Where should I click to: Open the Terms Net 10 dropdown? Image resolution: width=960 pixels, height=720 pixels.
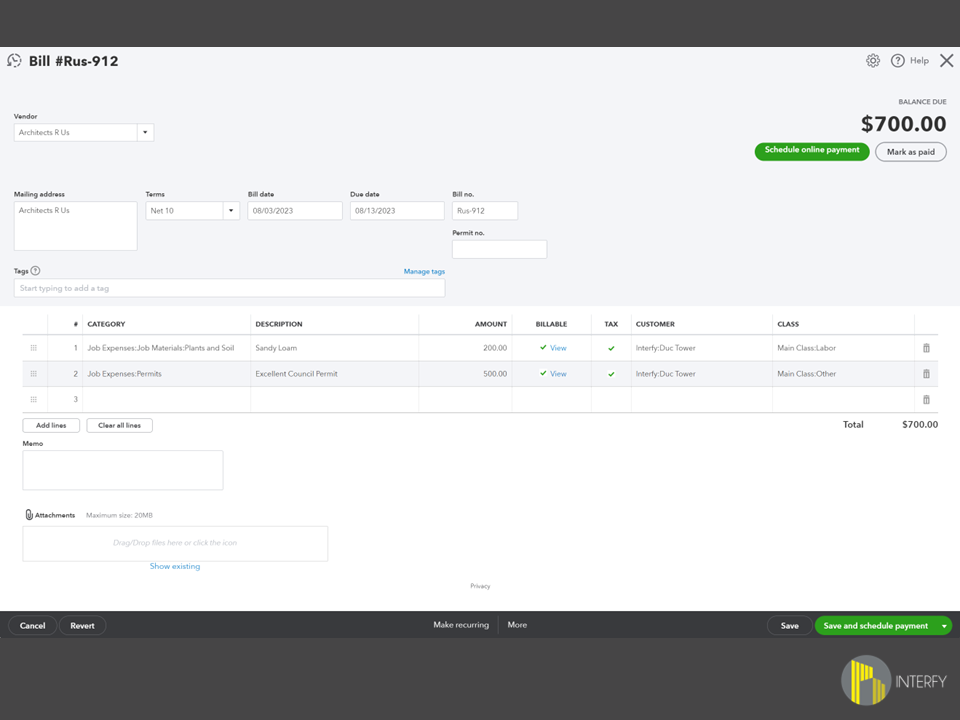(230, 211)
